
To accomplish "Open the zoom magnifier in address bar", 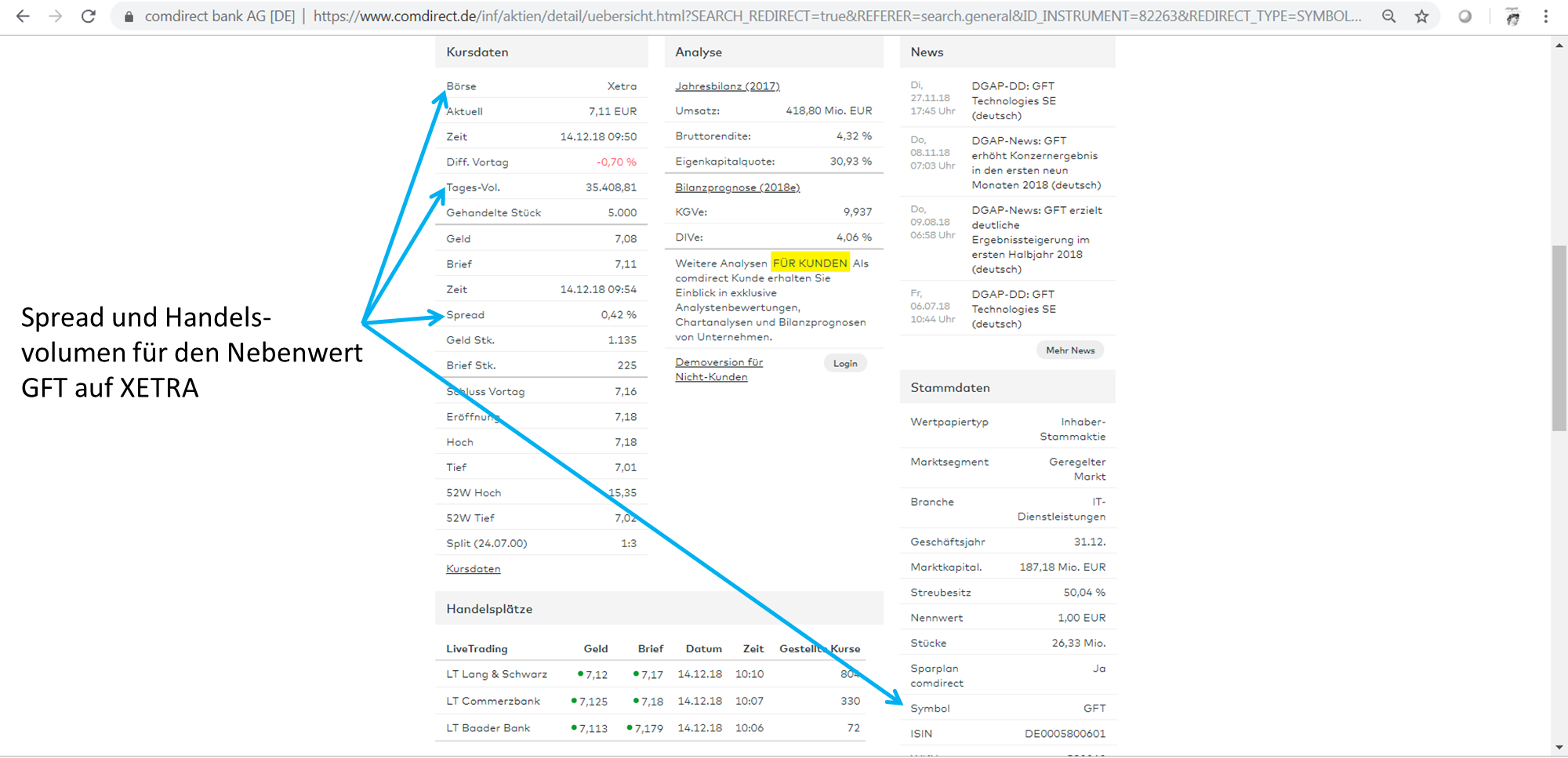I will coord(1388,16).
